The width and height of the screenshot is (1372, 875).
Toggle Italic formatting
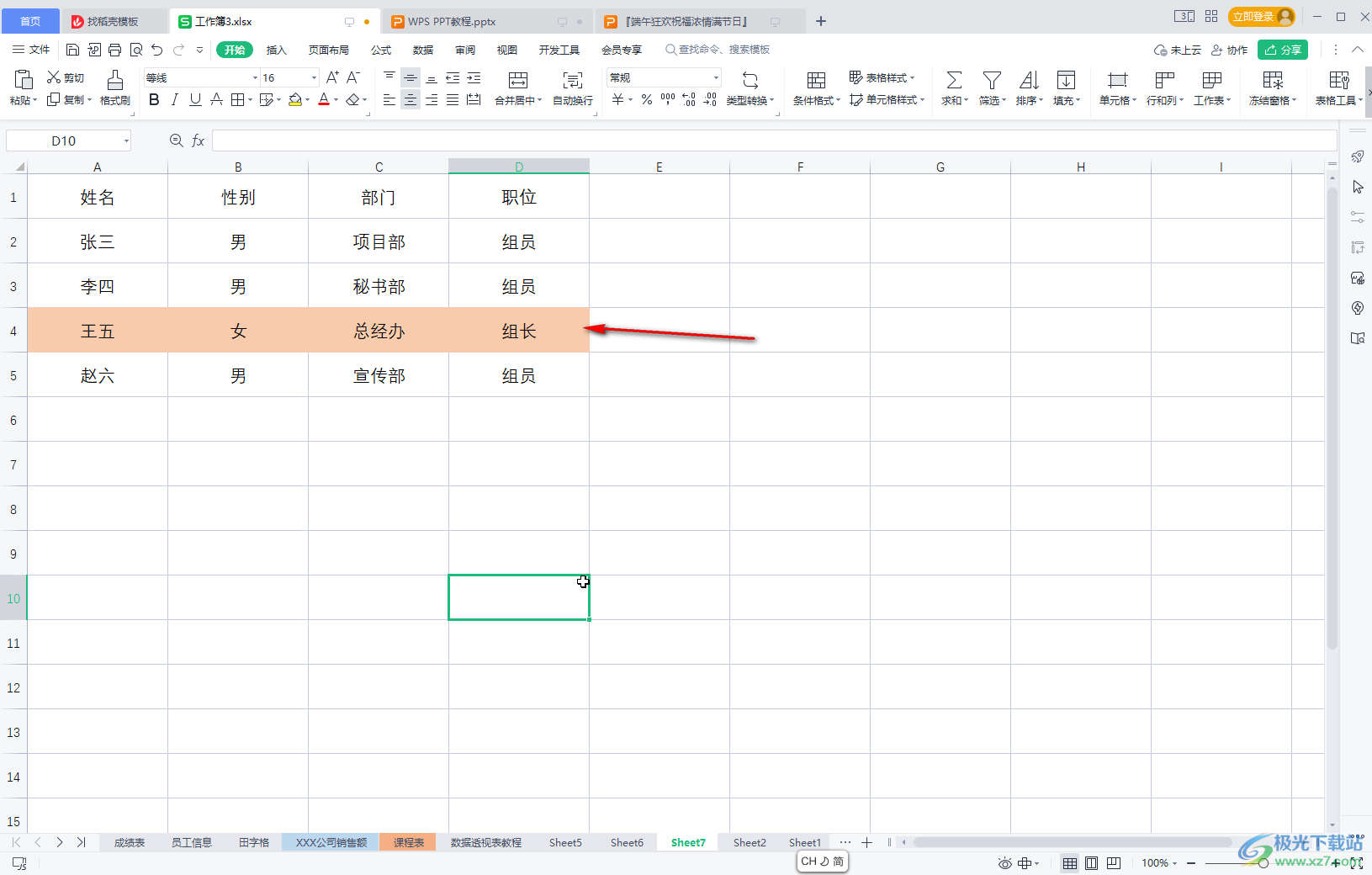coord(174,100)
